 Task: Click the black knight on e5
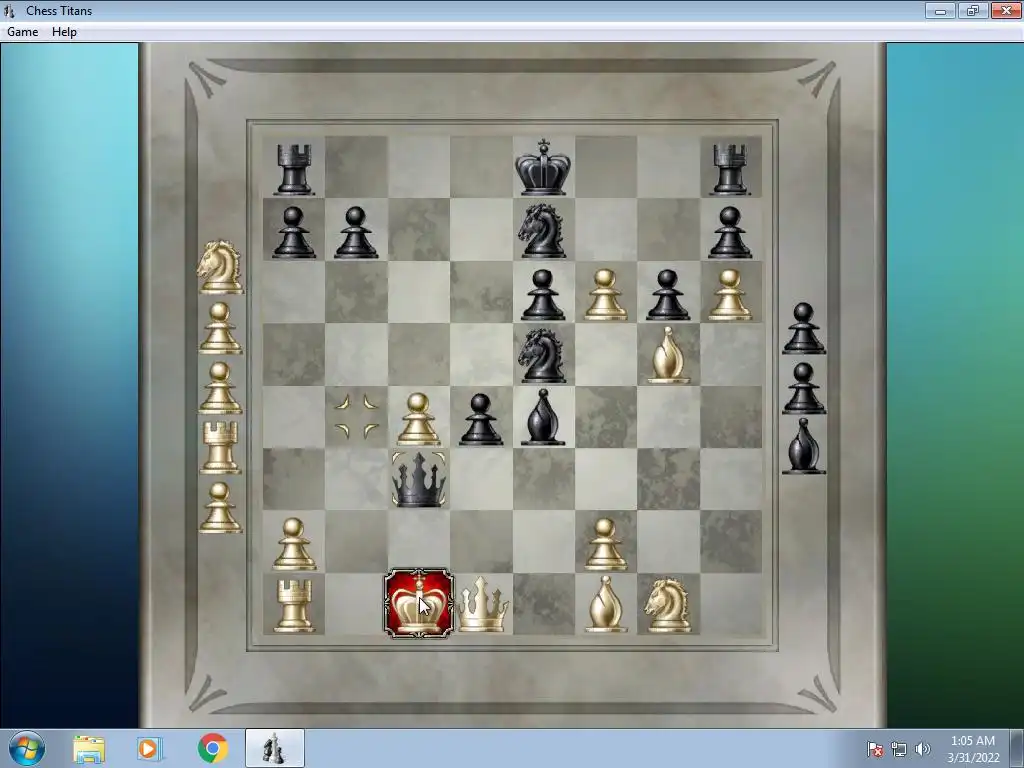point(541,356)
